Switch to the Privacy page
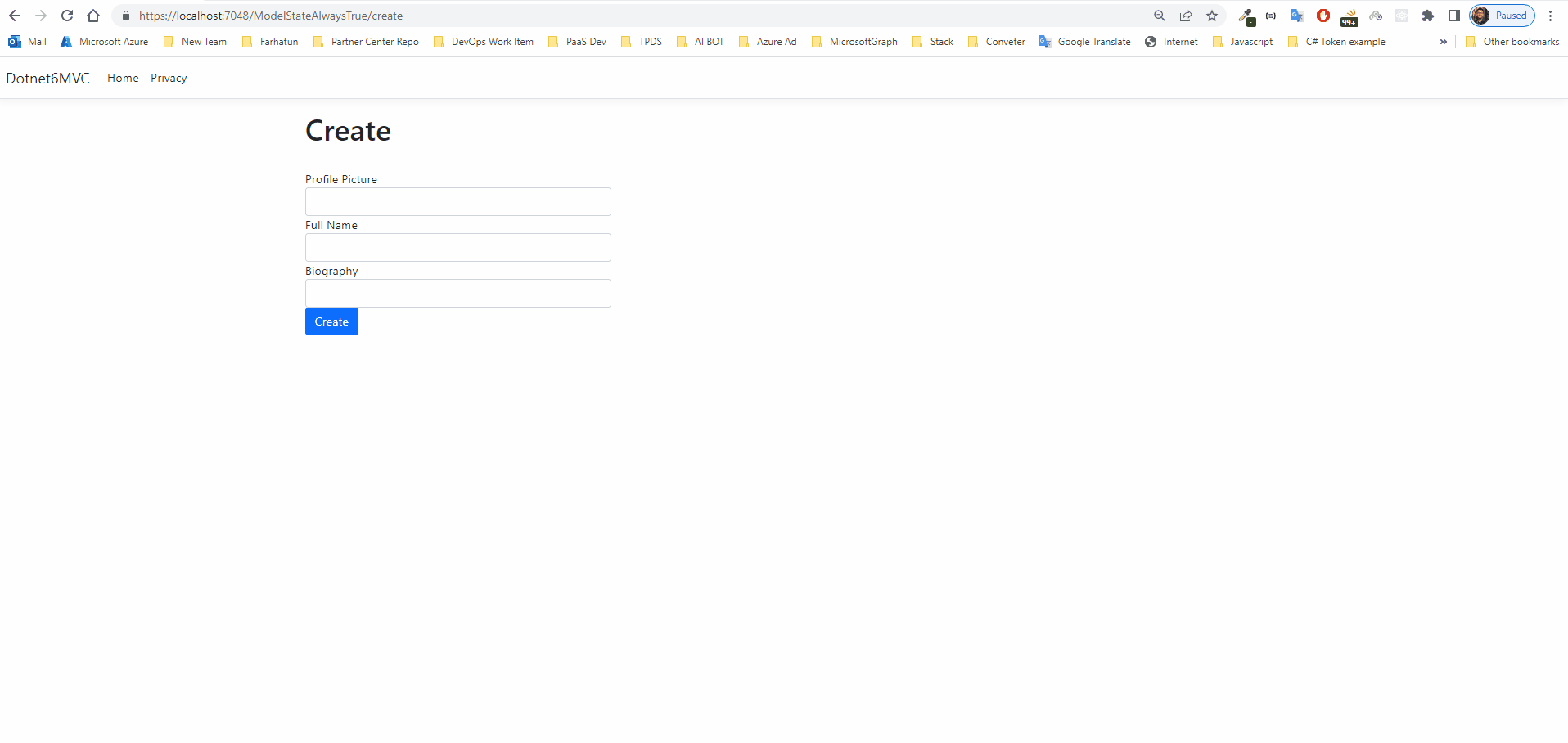 click(x=168, y=78)
